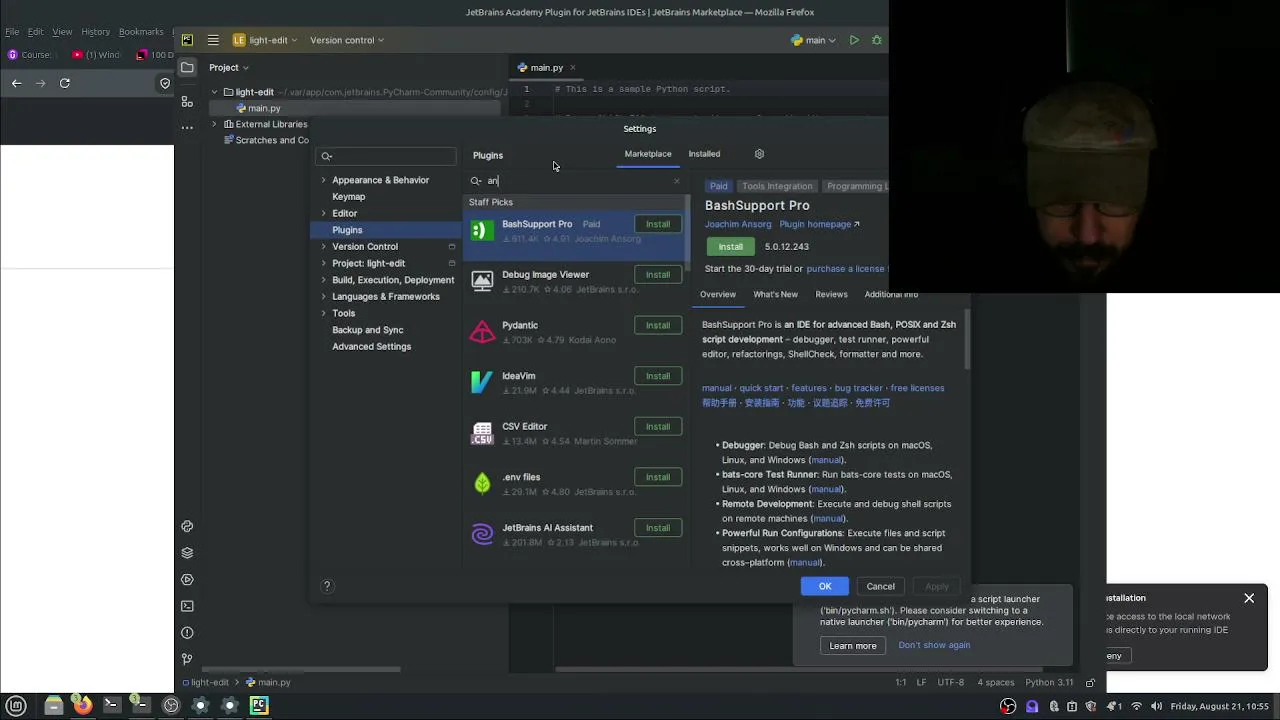Switch to the Installed plugins tab

704,154
